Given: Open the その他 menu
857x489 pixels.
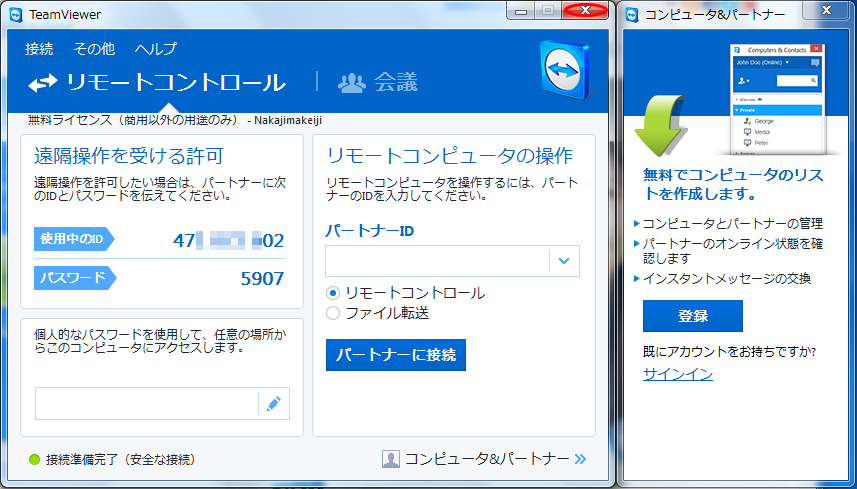Looking at the screenshot, I should coord(94,49).
